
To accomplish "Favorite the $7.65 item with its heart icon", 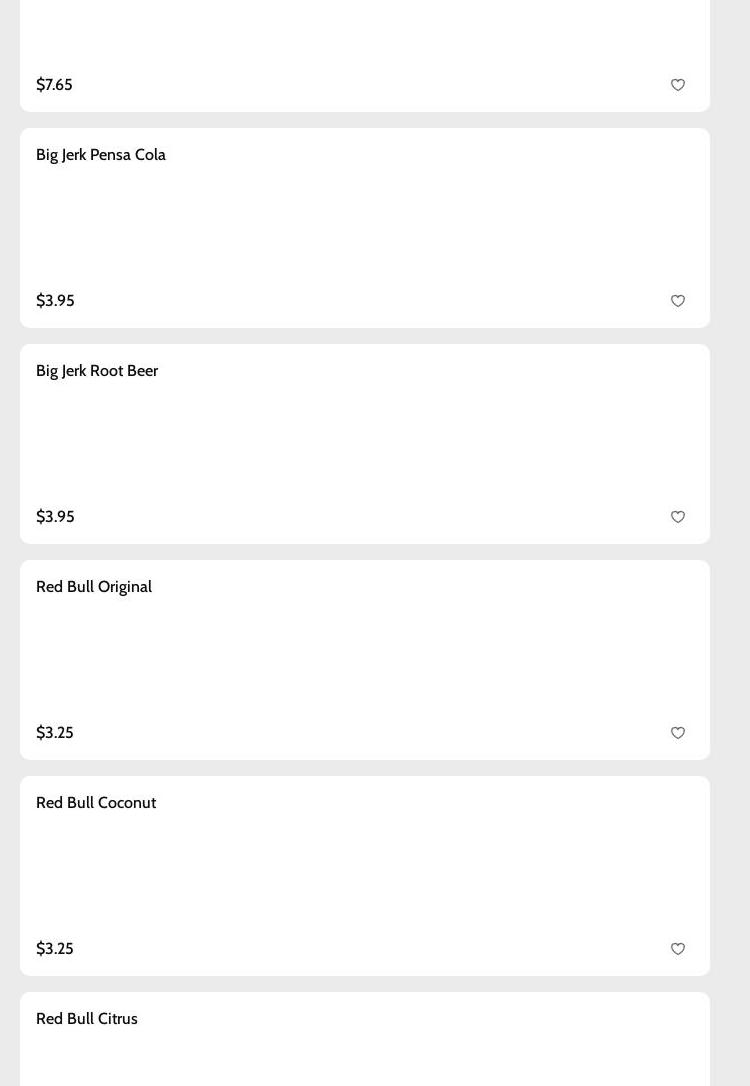I will (x=678, y=85).
